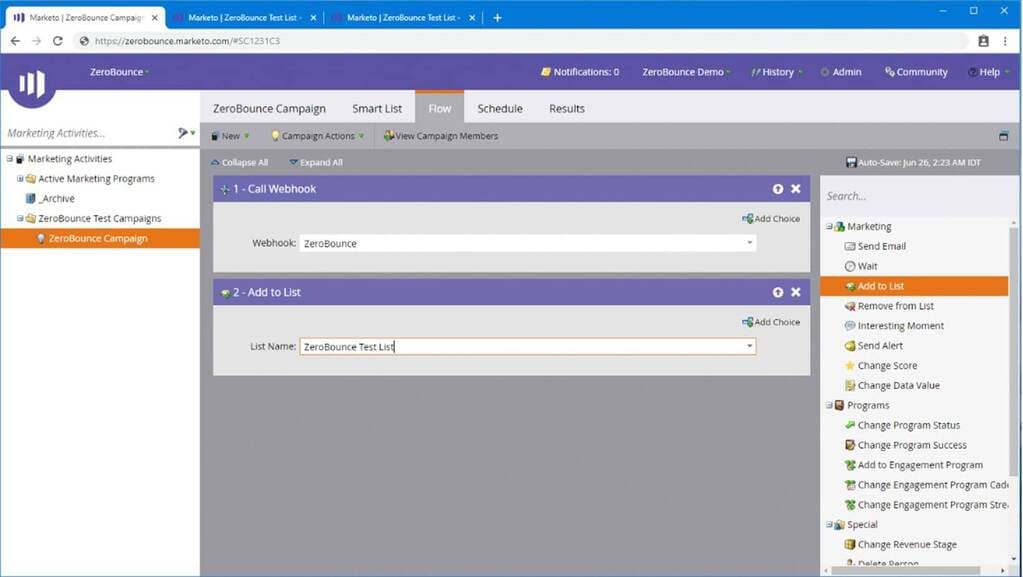Collapse the Programs actions group

point(829,405)
